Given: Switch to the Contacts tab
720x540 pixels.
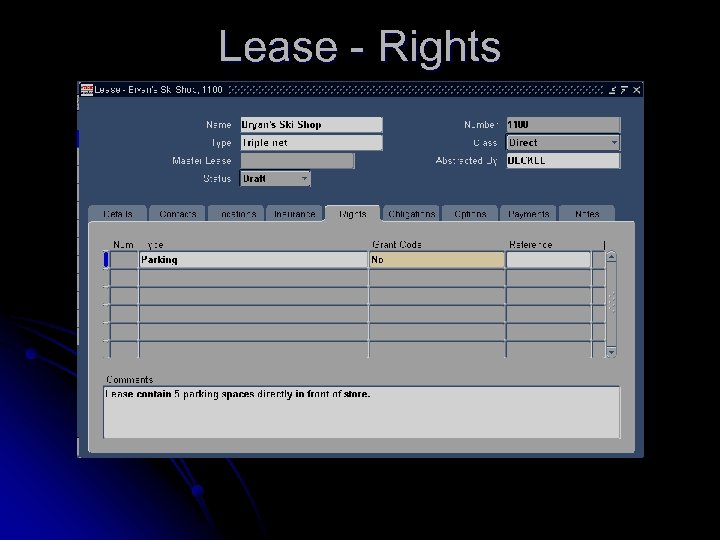Looking at the screenshot, I should point(178,214).
